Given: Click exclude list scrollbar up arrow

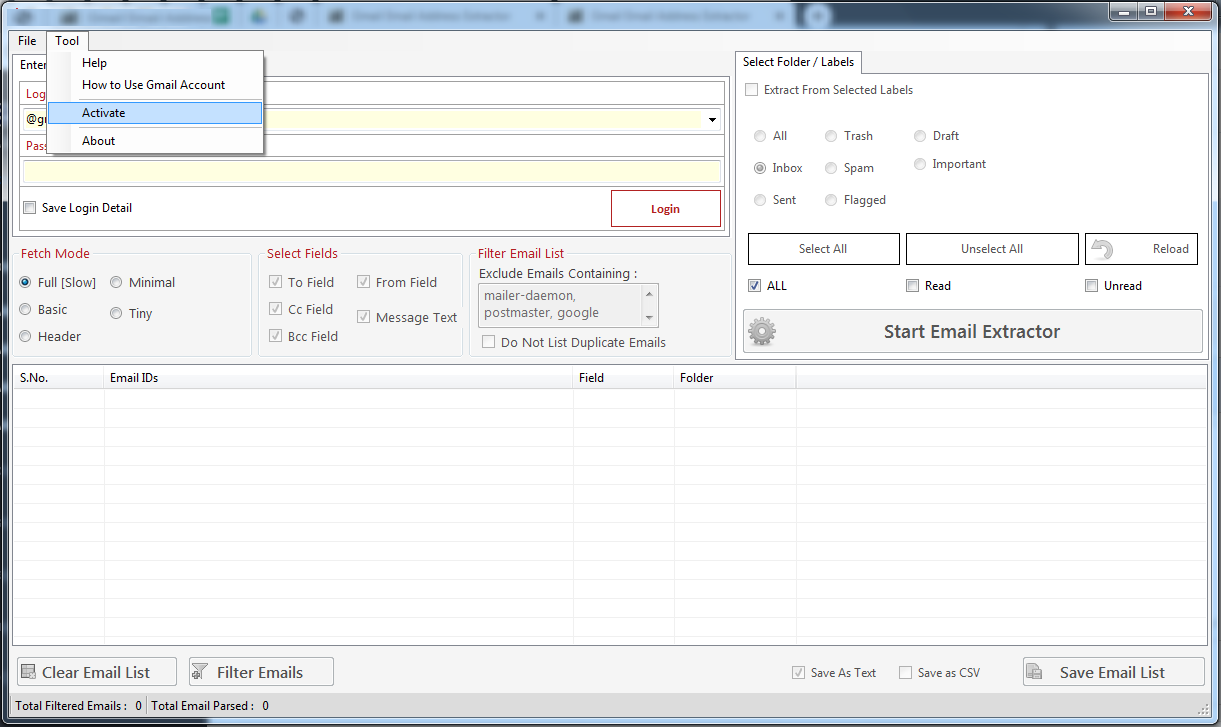Looking at the screenshot, I should 651,293.
